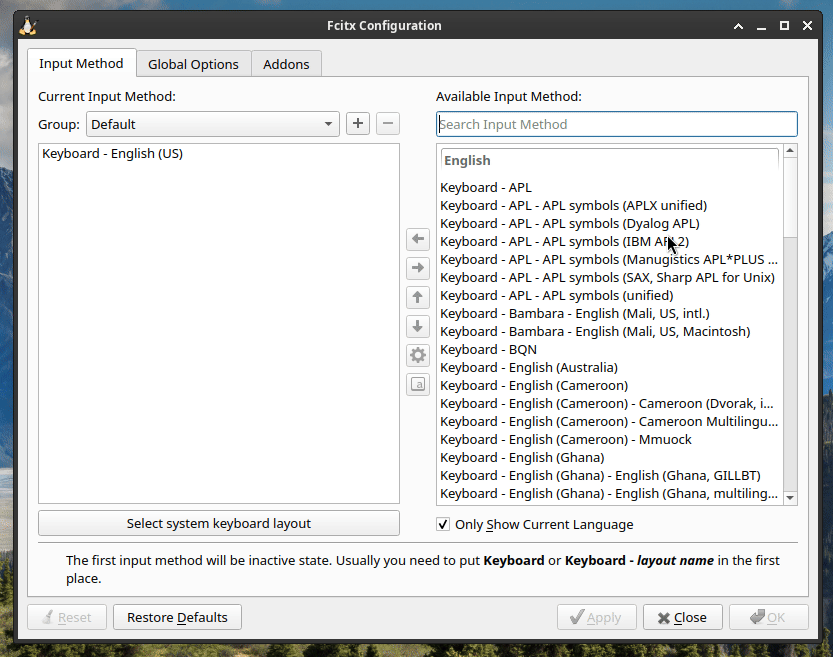833x657 pixels.
Task: Switch to the Global Options tab
Action: point(193,63)
